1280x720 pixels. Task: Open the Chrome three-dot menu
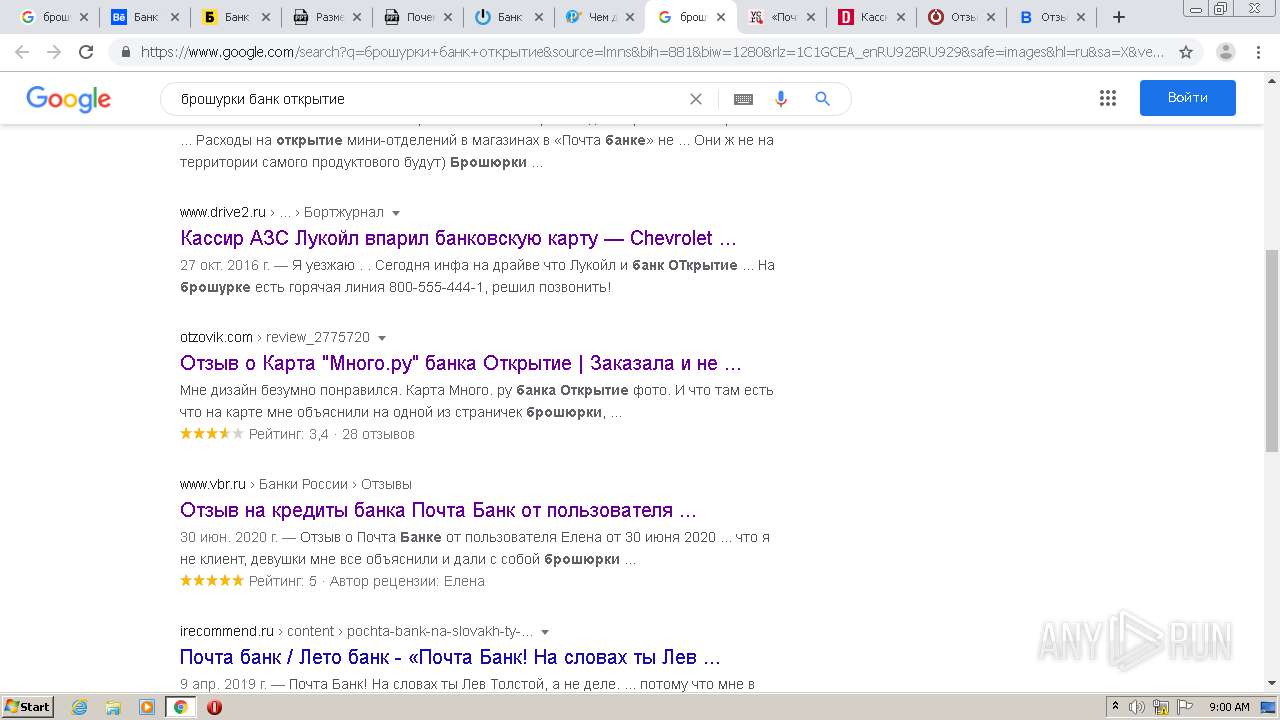coord(1259,52)
